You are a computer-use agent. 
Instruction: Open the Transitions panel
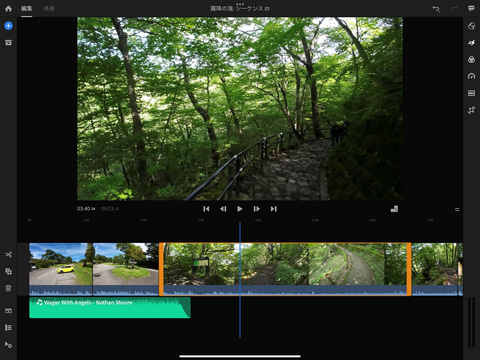tap(471, 43)
